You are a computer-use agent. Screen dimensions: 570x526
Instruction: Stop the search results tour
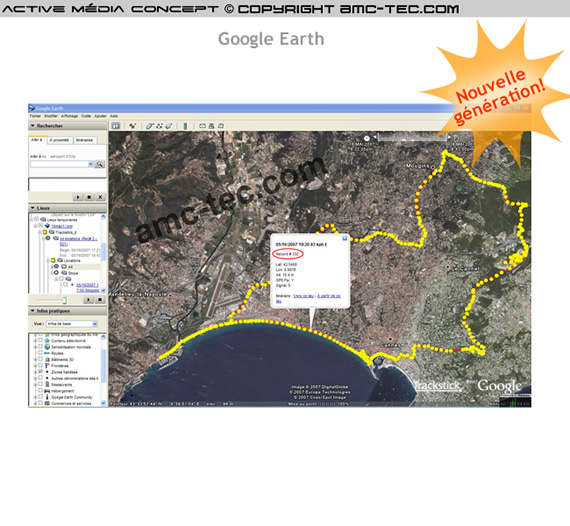89,197
